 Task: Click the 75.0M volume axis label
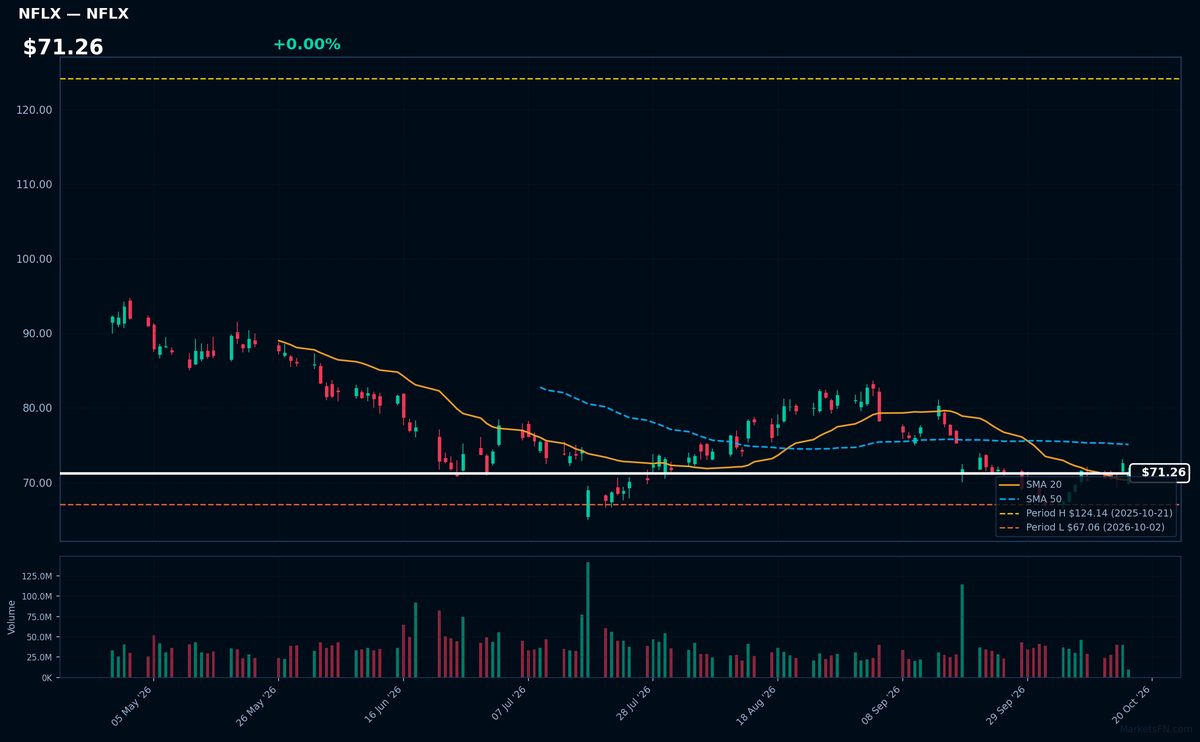[40, 617]
